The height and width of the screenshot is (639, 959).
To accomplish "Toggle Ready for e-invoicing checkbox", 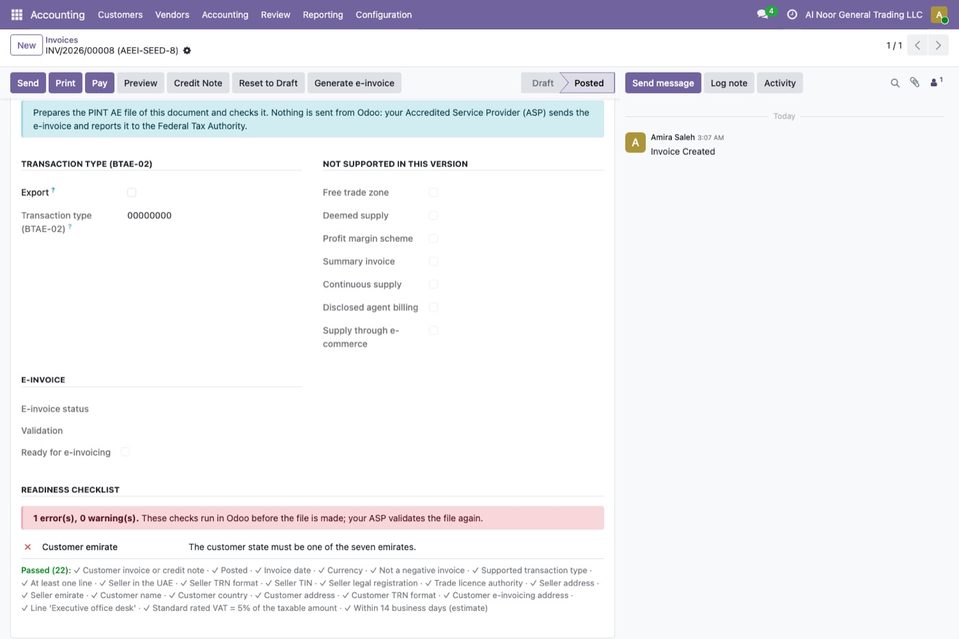I will (x=125, y=452).
